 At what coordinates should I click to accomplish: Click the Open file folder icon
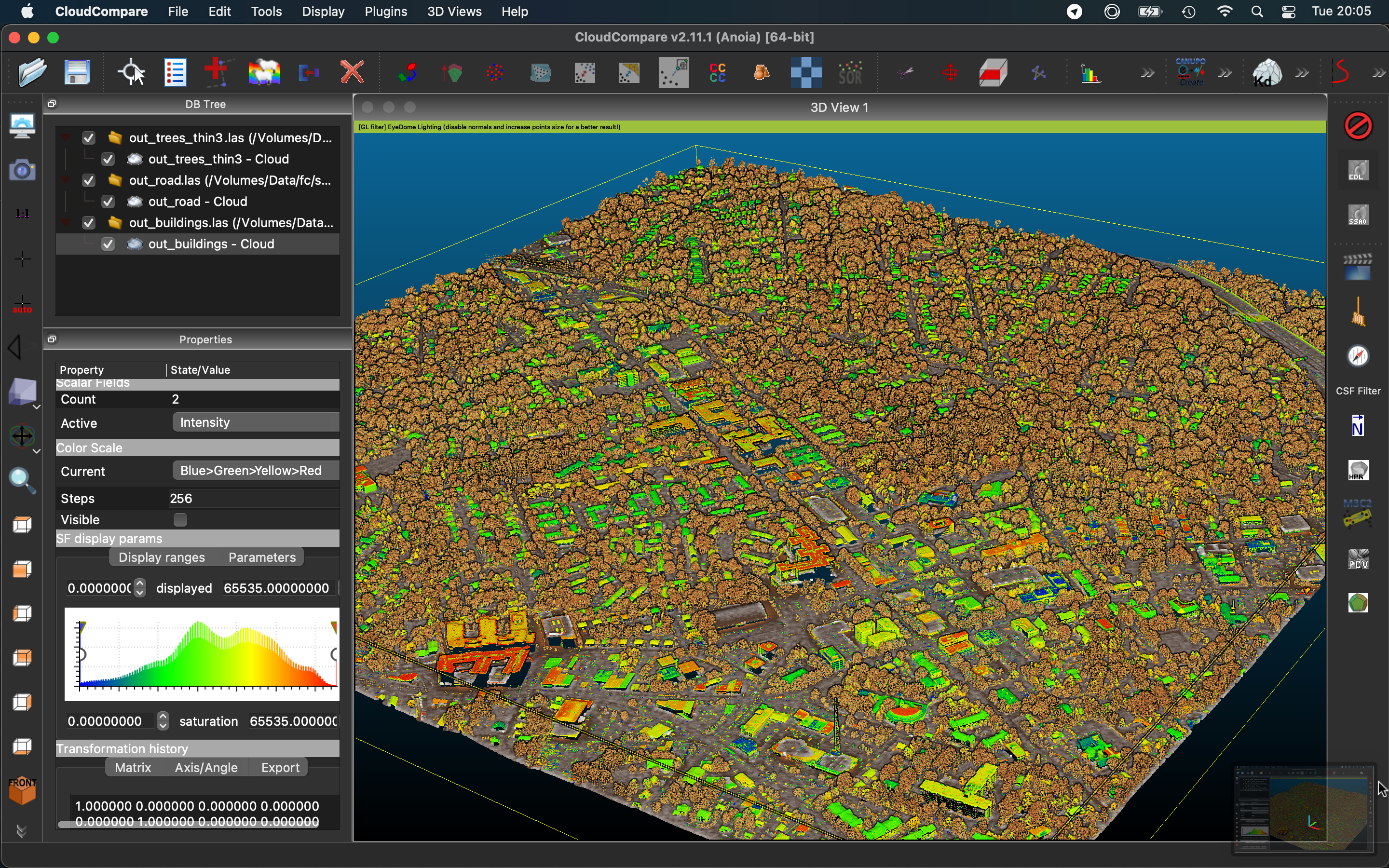coord(32,72)
